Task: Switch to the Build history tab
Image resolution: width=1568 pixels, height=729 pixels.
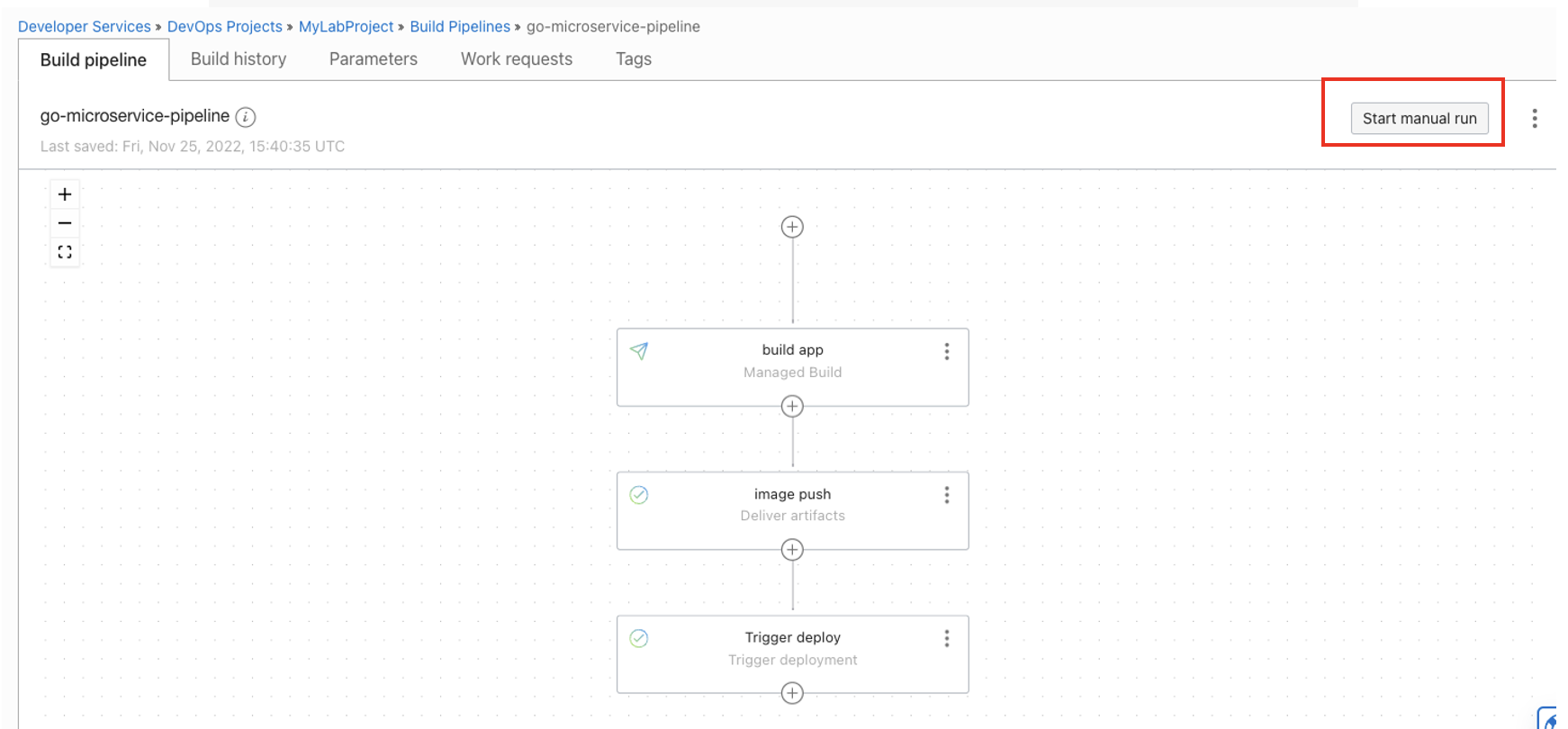Action: click(x=238, y=58)
